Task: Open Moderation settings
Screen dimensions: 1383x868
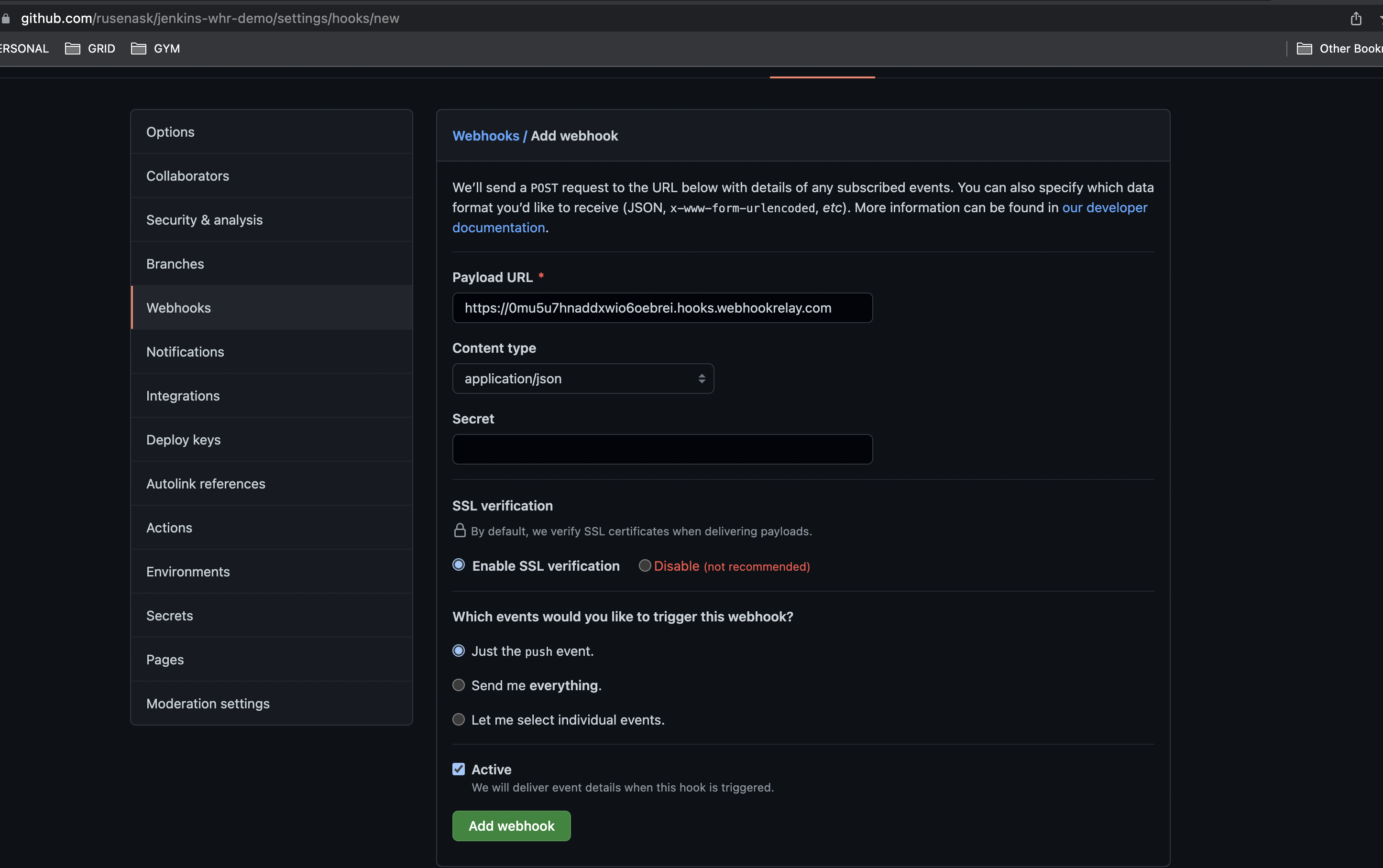Action: [x=208, y=703]
